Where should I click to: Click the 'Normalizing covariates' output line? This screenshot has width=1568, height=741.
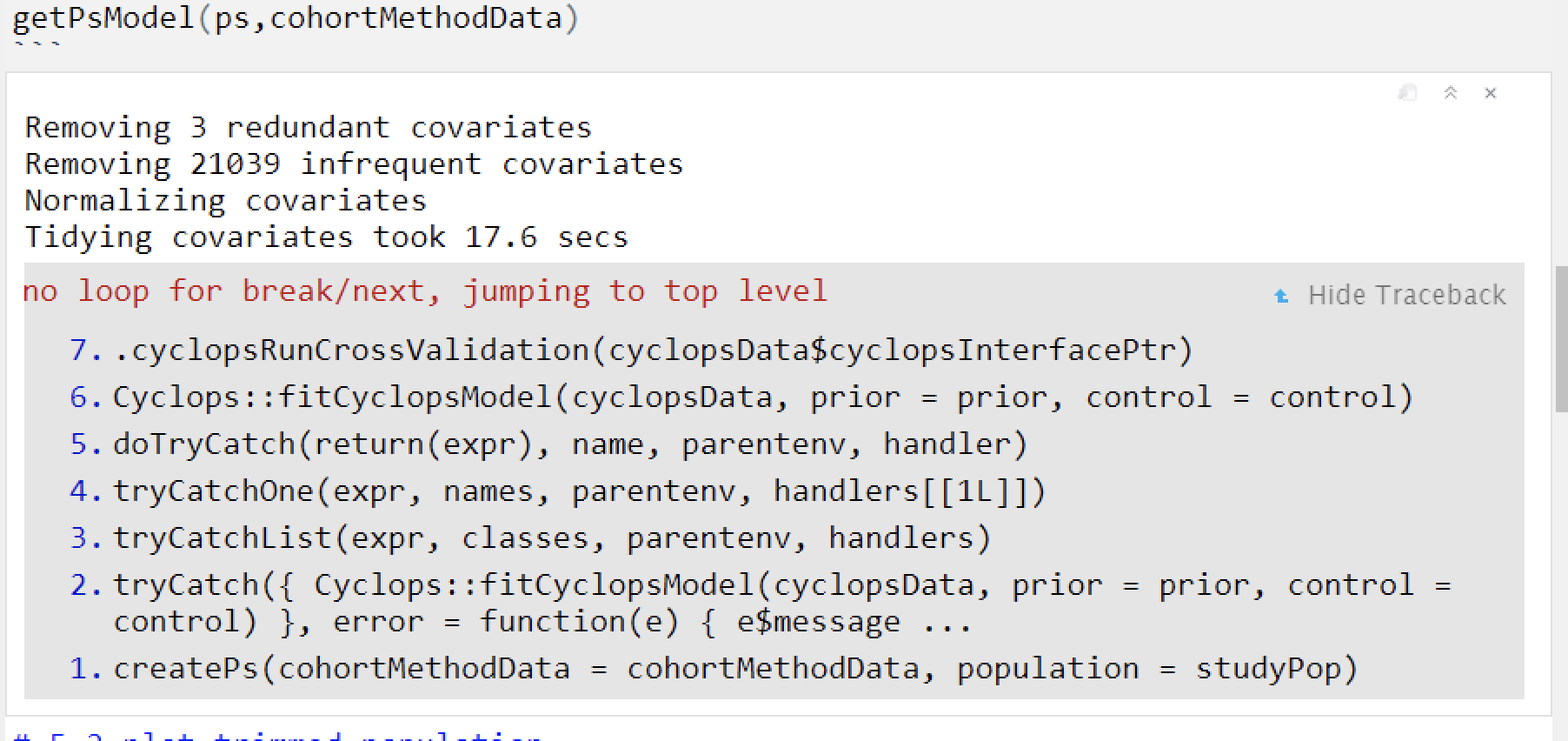click(225, 200)
